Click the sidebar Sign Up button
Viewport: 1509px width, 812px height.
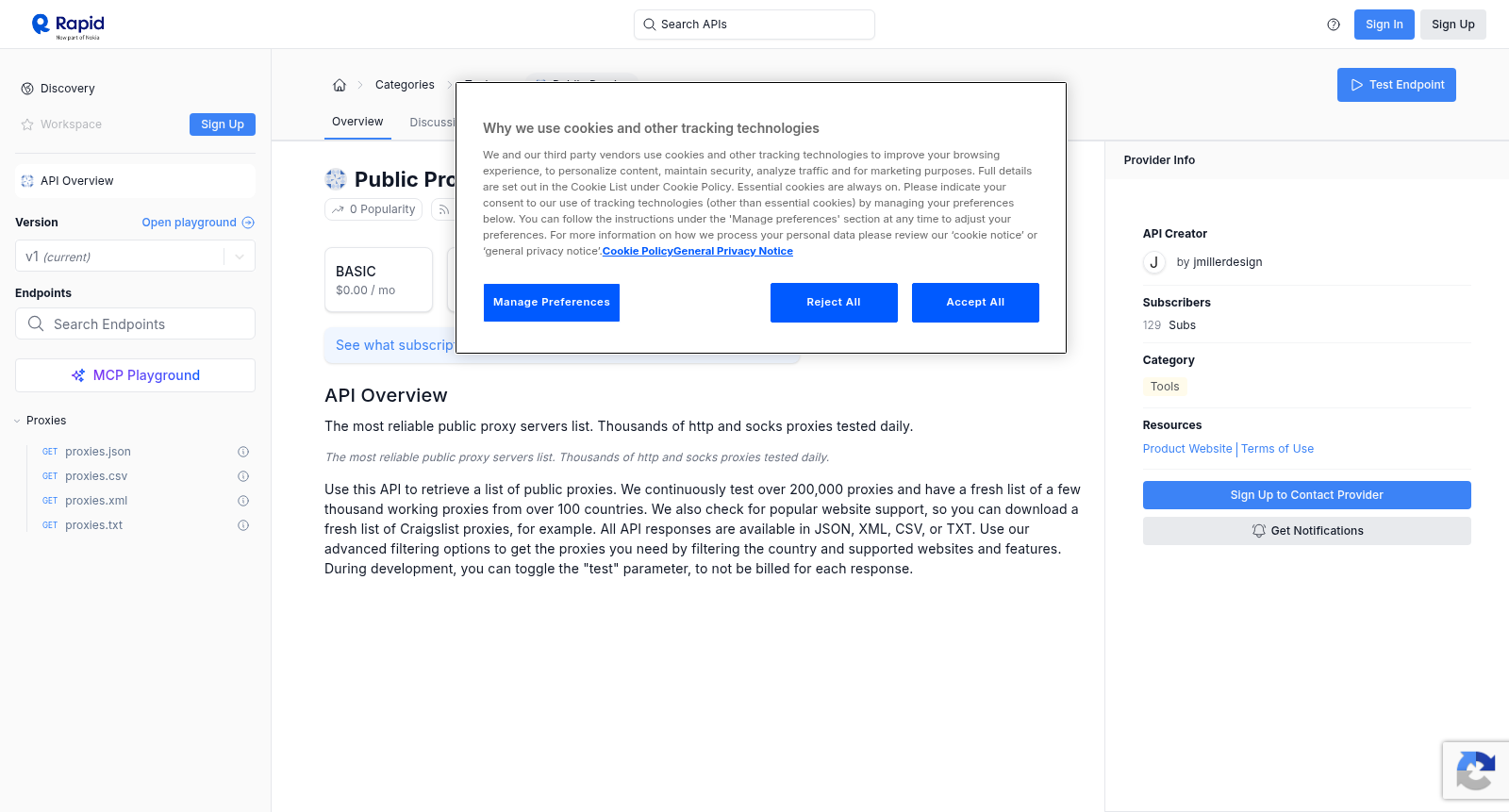click(x=223, y=124)
